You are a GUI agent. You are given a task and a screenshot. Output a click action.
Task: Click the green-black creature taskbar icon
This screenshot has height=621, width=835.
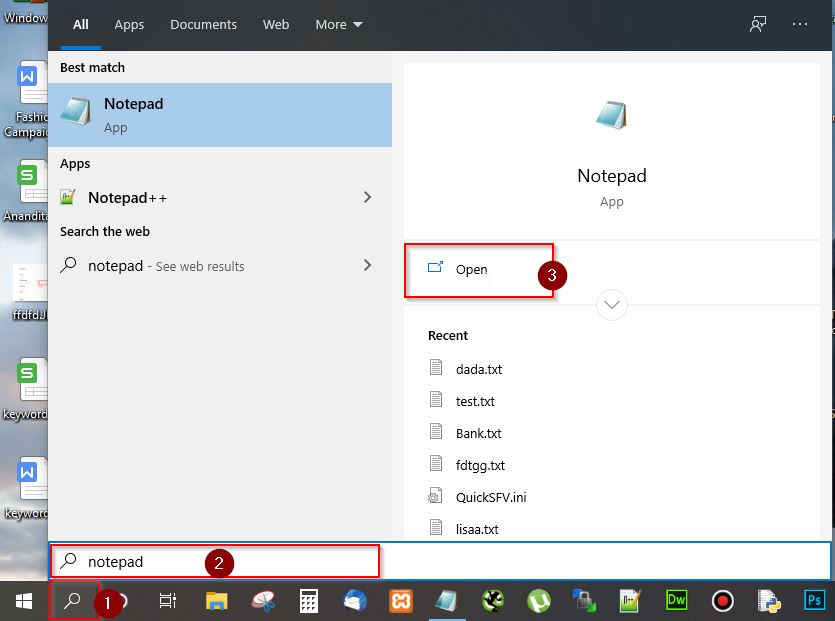[493, 601]
